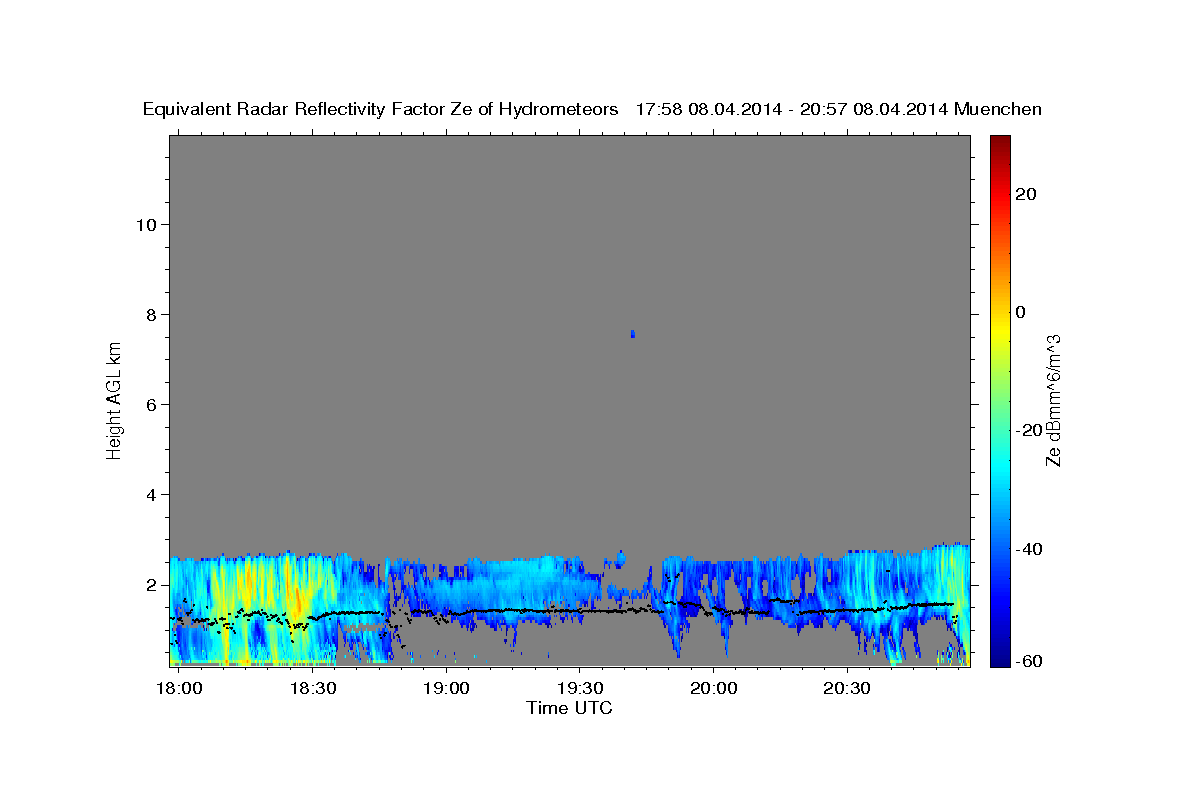Click the '18:00' time tick label
1200x800 pixels.
tap(179, 688)
